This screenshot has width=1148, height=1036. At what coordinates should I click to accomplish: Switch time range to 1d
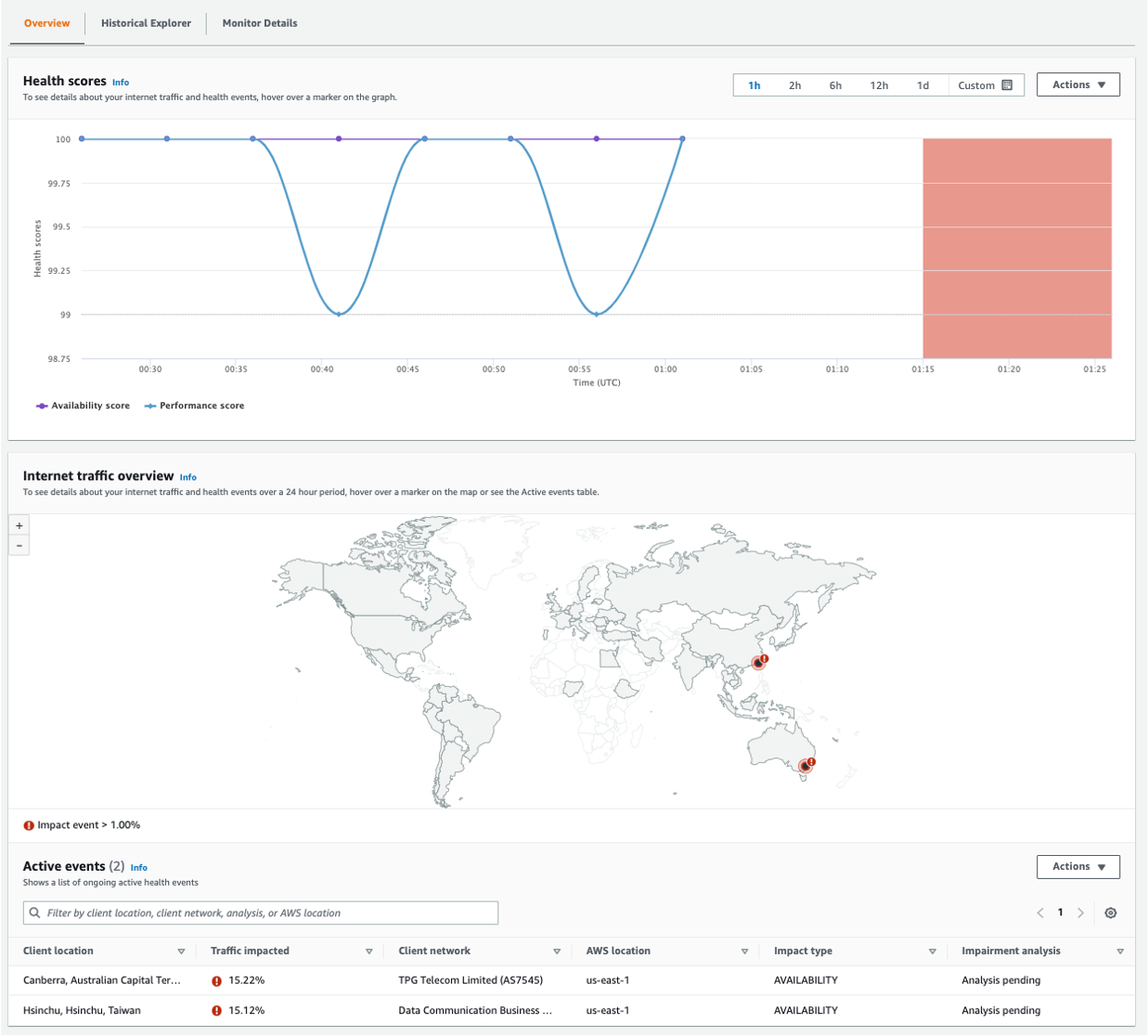[x=922, y=85]
